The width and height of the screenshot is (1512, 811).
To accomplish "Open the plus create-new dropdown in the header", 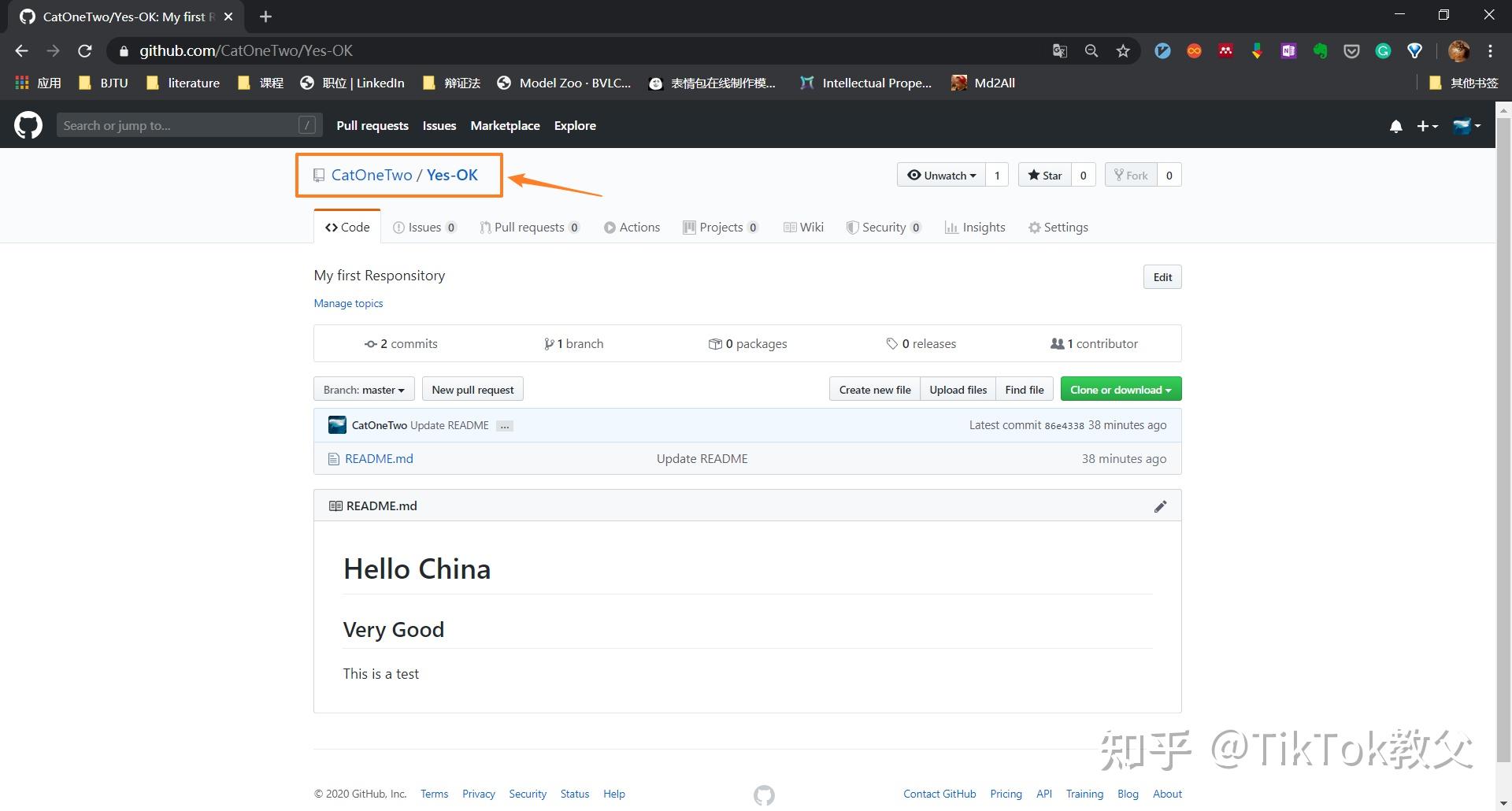I will pos(1427,126).
